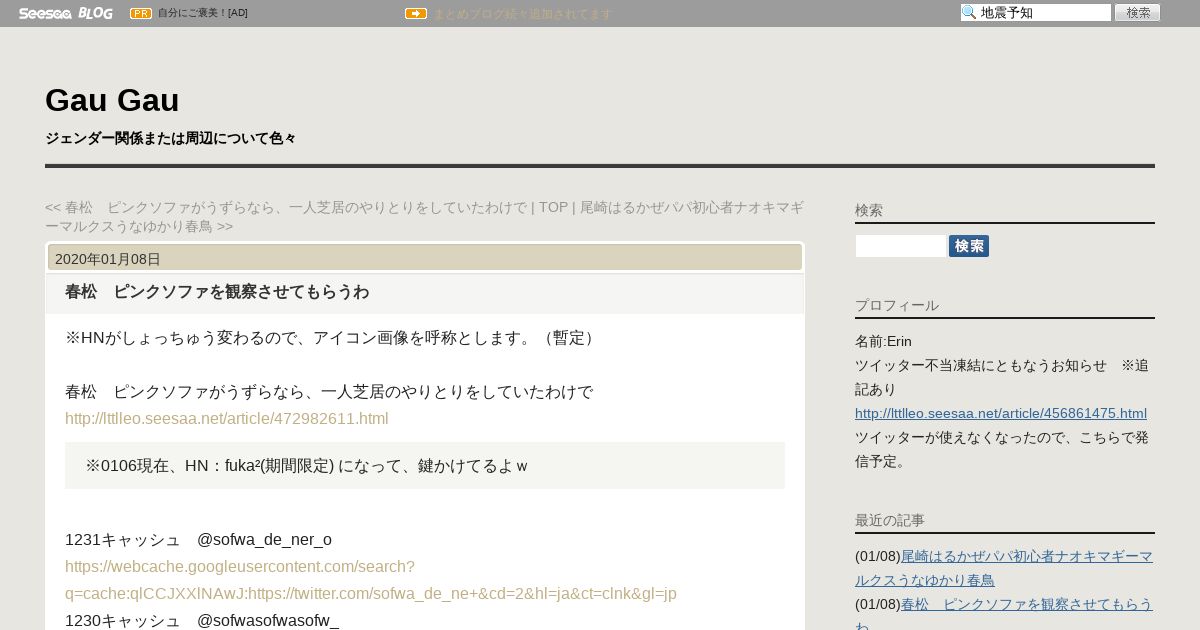The width and height of the screenshot is (1200, 630).
Task: Open the Seesaa BLOG logo link
Action: point(66,13)
